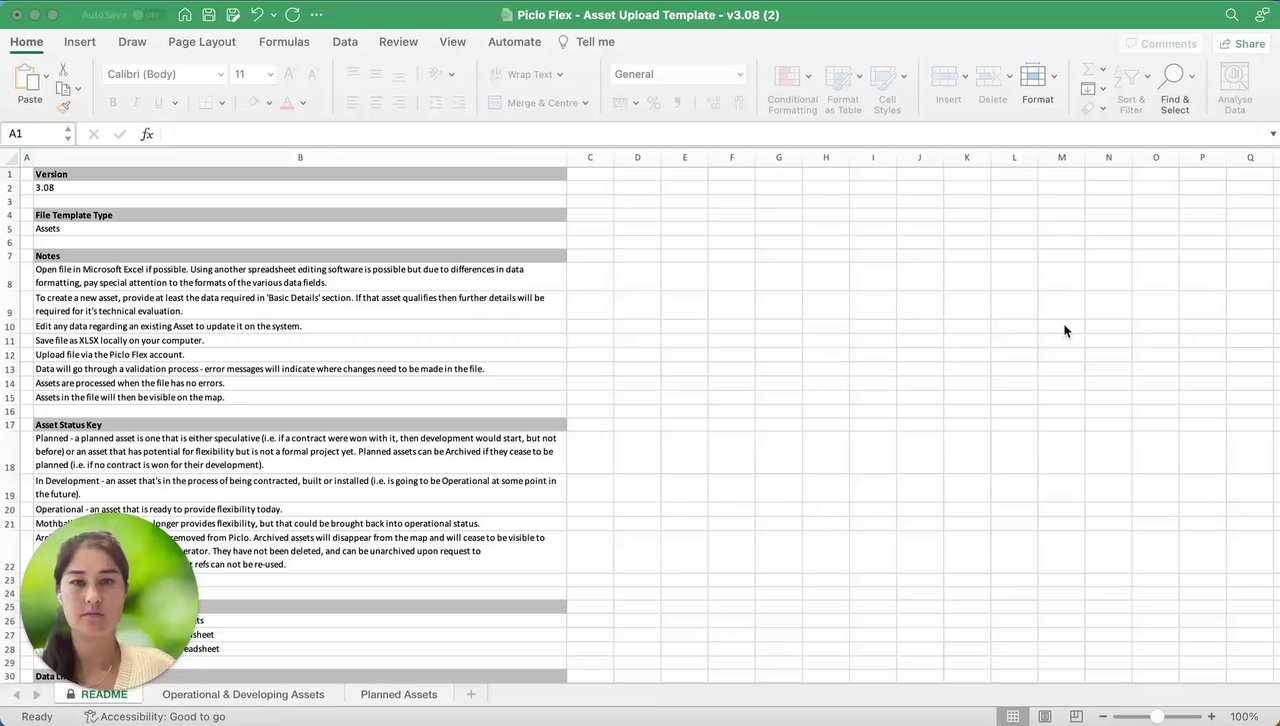
Task: Toggle Italic formatting
Action: (136, 102)
